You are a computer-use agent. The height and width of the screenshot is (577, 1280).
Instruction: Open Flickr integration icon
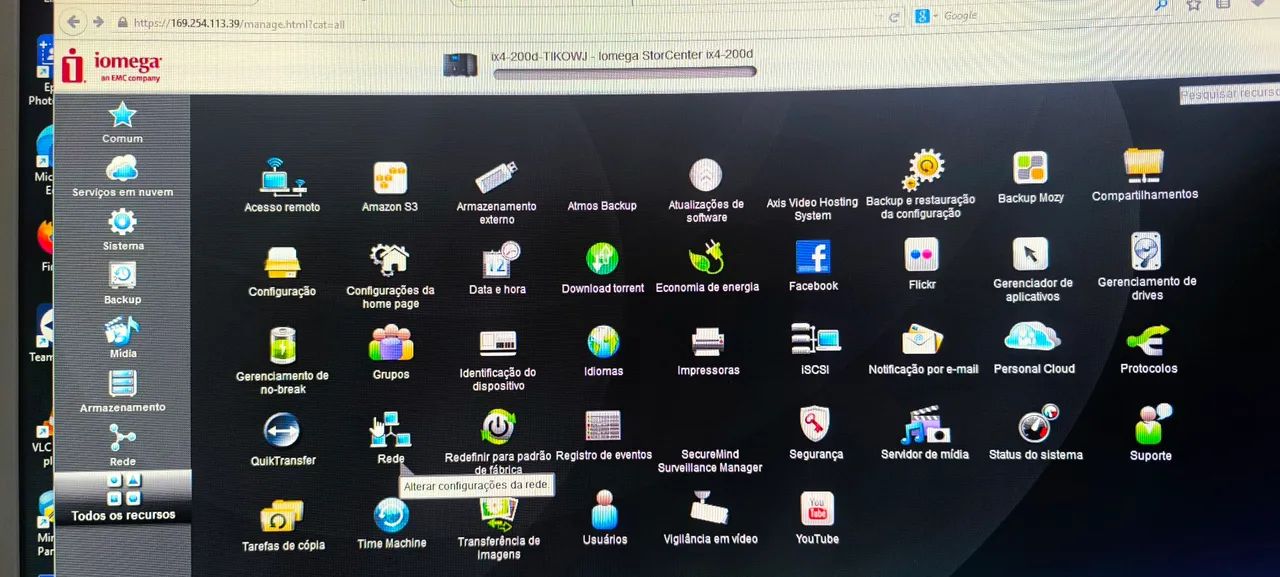coord(921,254)
